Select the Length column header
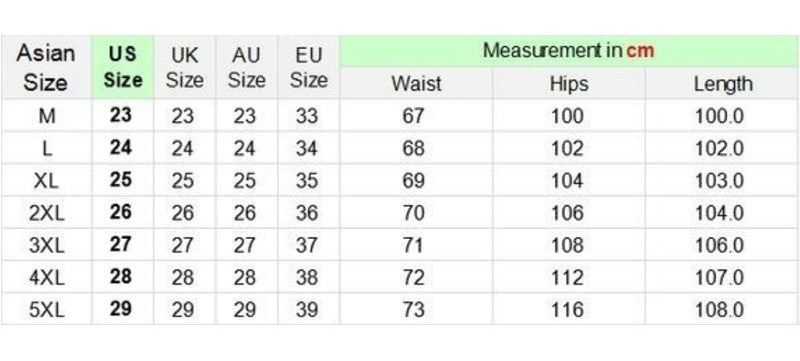Screen dimensions: 800x361 (721, 84)
